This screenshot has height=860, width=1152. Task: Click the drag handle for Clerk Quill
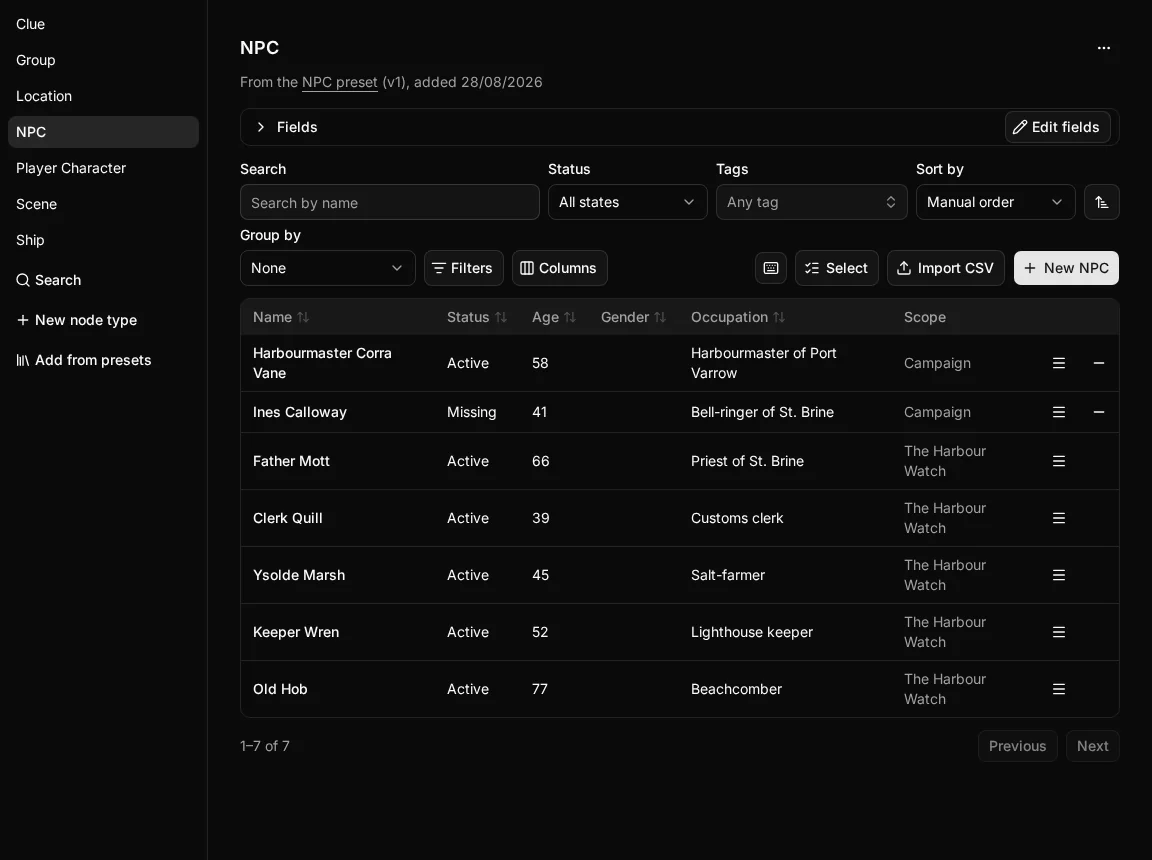click(1059, 518)
